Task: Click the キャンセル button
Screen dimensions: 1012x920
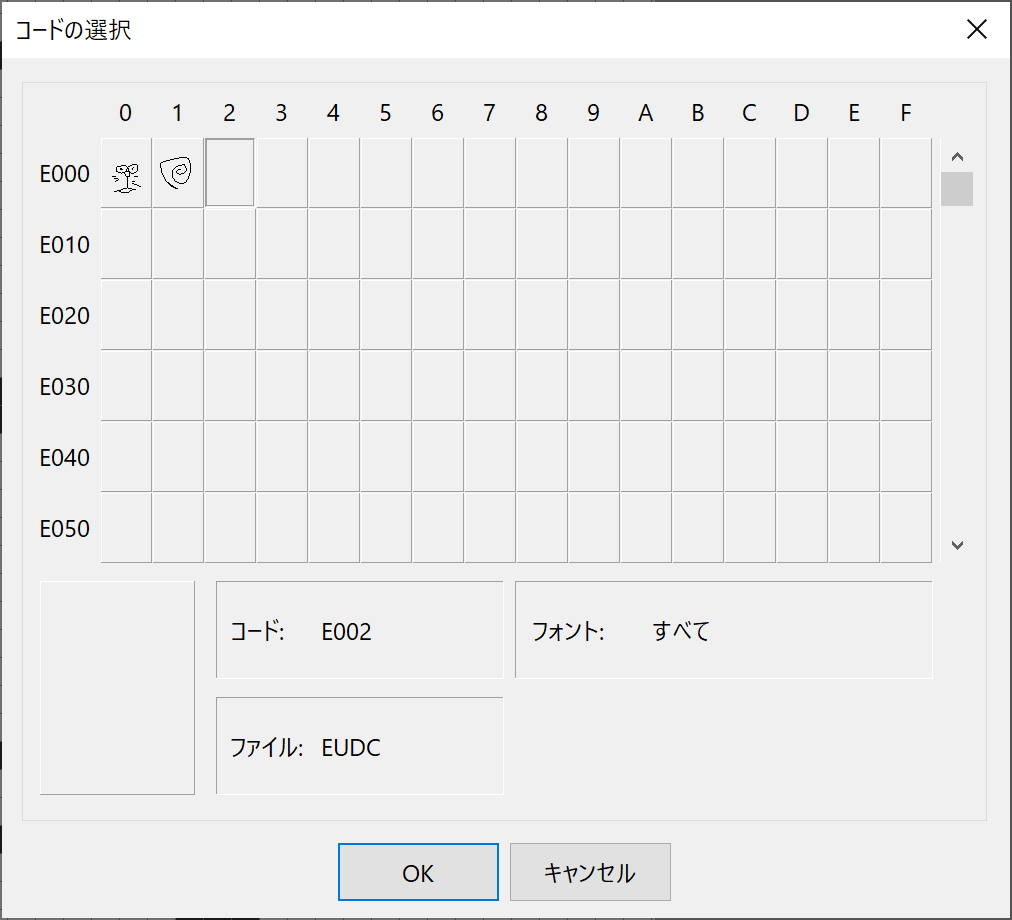Action: tap(589, 871)
